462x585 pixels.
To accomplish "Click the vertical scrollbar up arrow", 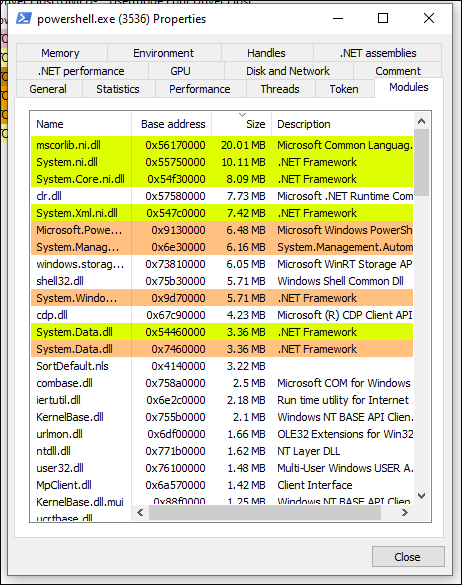I will pyautogui.click(x=422, y=121).
